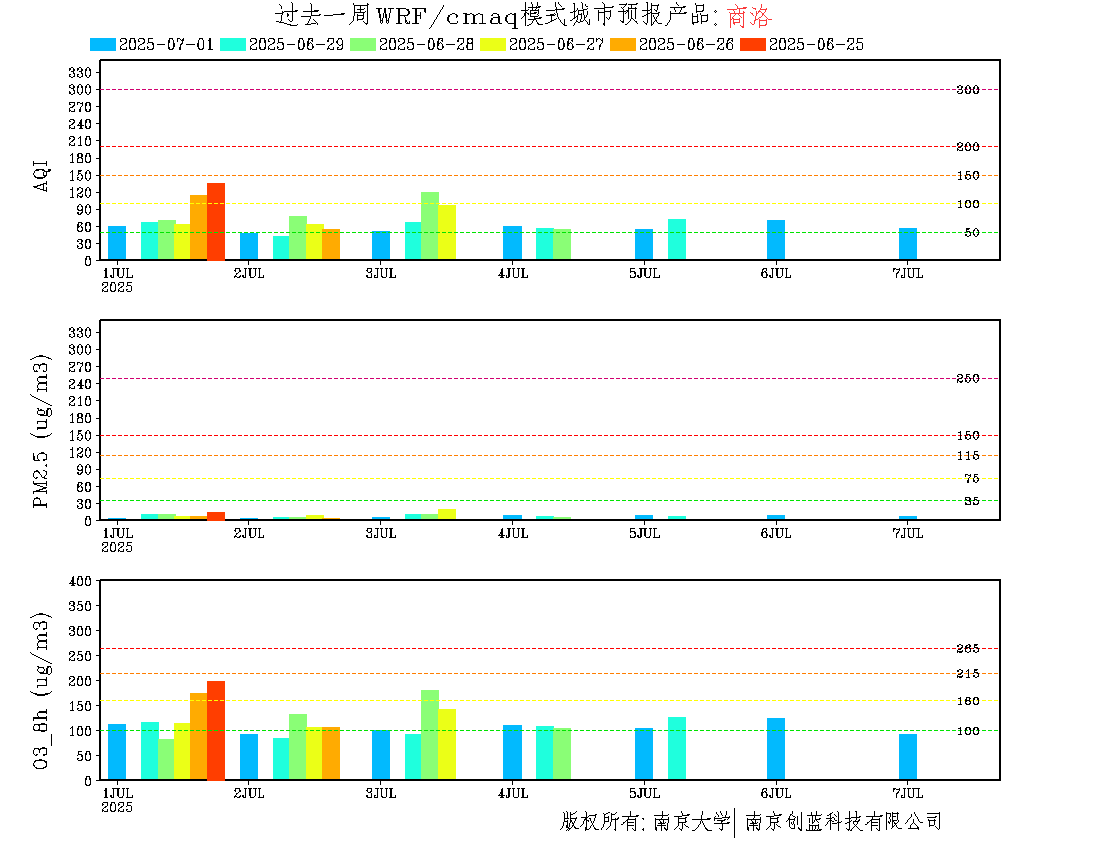Click the orange 2JUL bar in the O3_8h chart
Viewport: 1100px width, 850px height.
coord(331,753)
